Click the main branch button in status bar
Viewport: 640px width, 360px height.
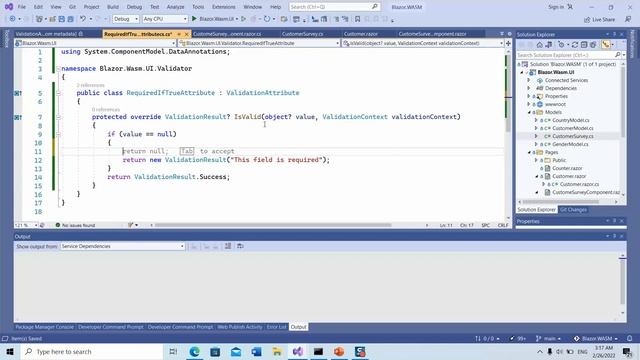tap(549, 338)
